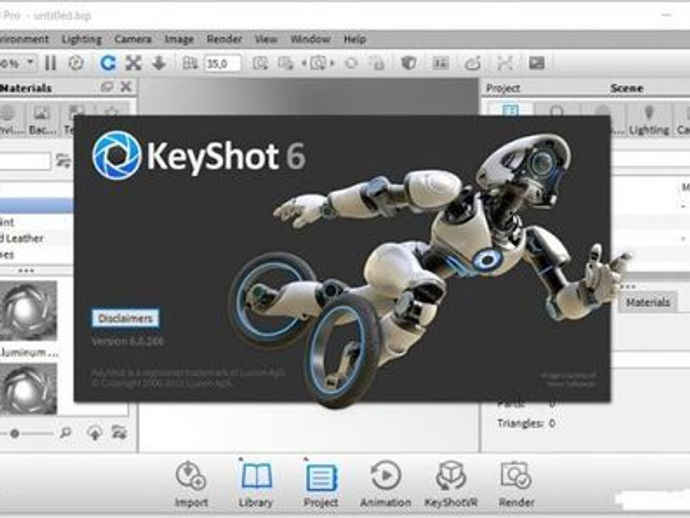Click the rightmost screen toolbar icon

coord(536,63)
